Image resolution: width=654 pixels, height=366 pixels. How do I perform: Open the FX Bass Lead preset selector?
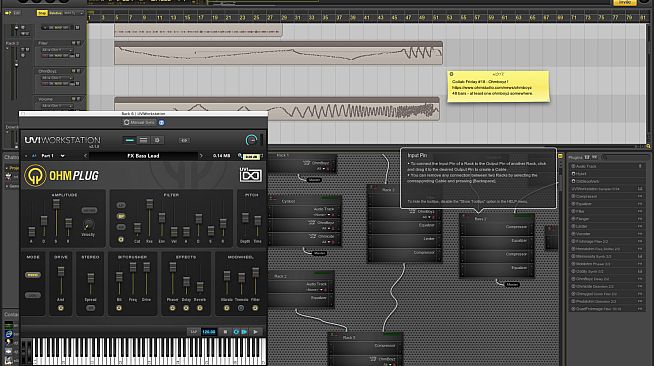[x=143, y=155]
